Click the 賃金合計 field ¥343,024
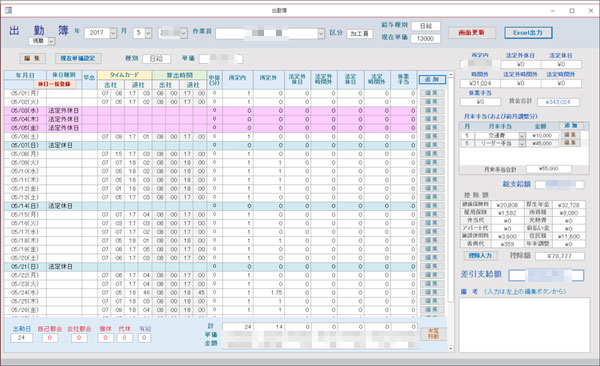600x366 pixels. point(558,102)
